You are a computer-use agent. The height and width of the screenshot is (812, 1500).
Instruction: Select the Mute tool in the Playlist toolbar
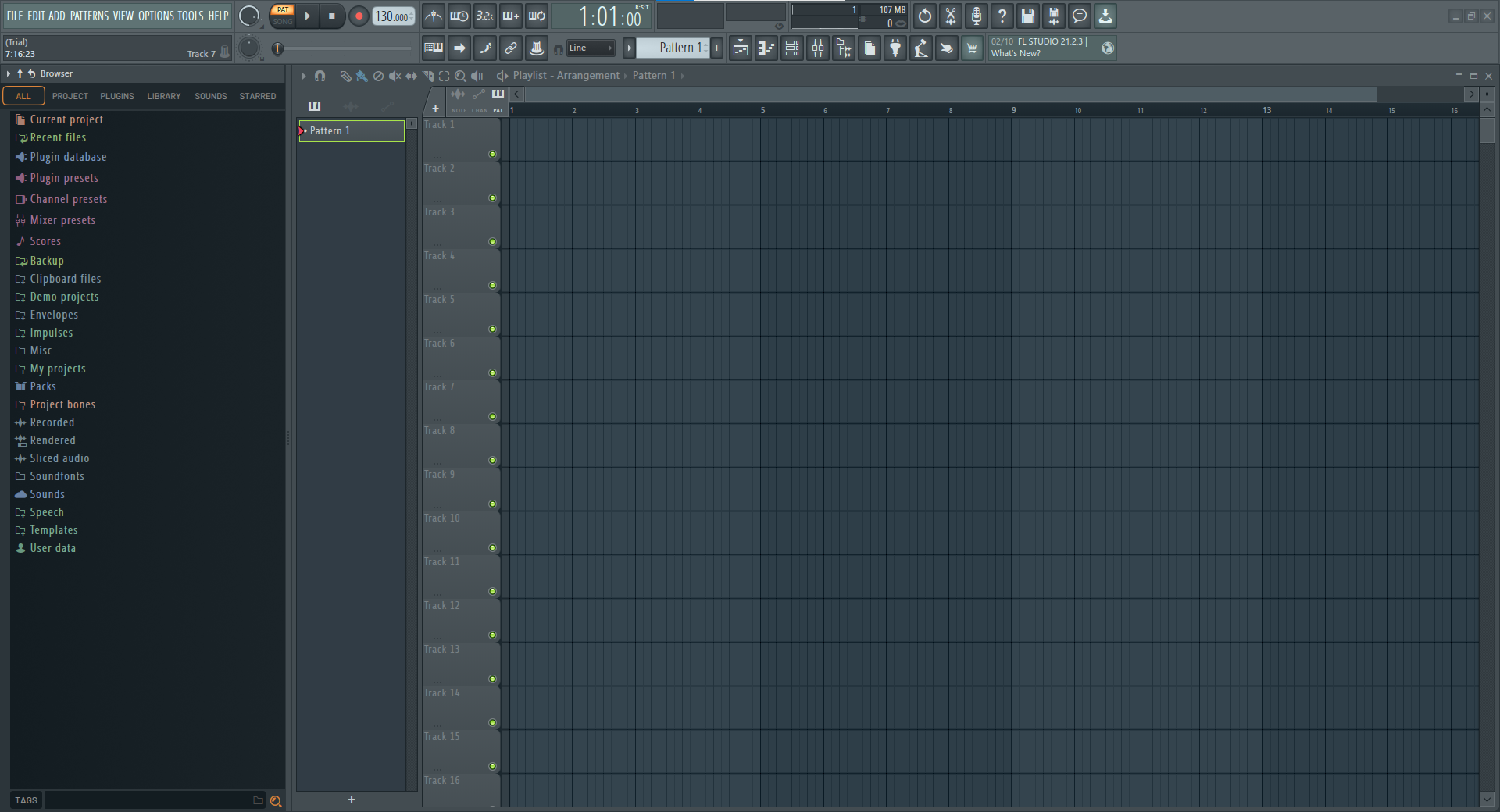(395, 77)
